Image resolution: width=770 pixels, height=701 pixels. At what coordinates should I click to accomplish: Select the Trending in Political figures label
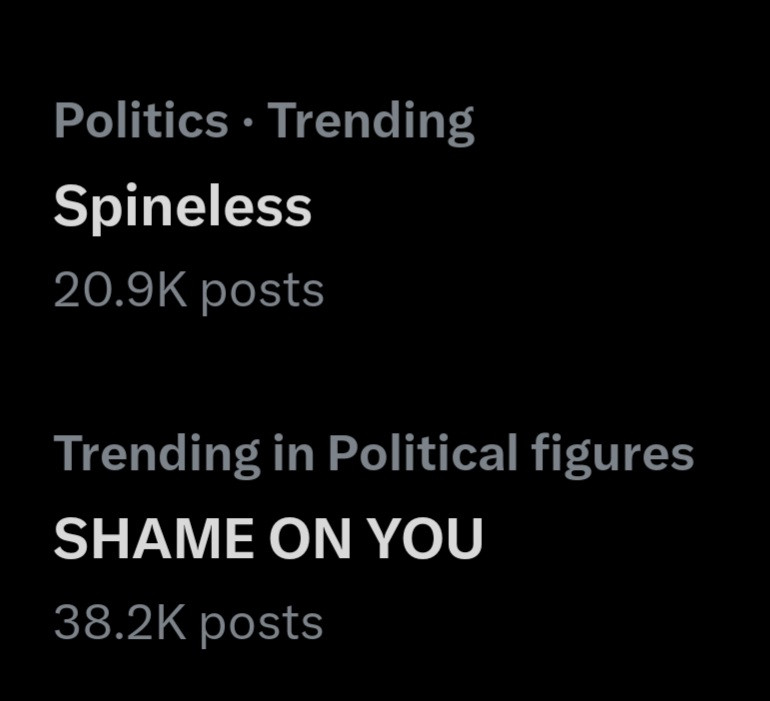point(373,454)
